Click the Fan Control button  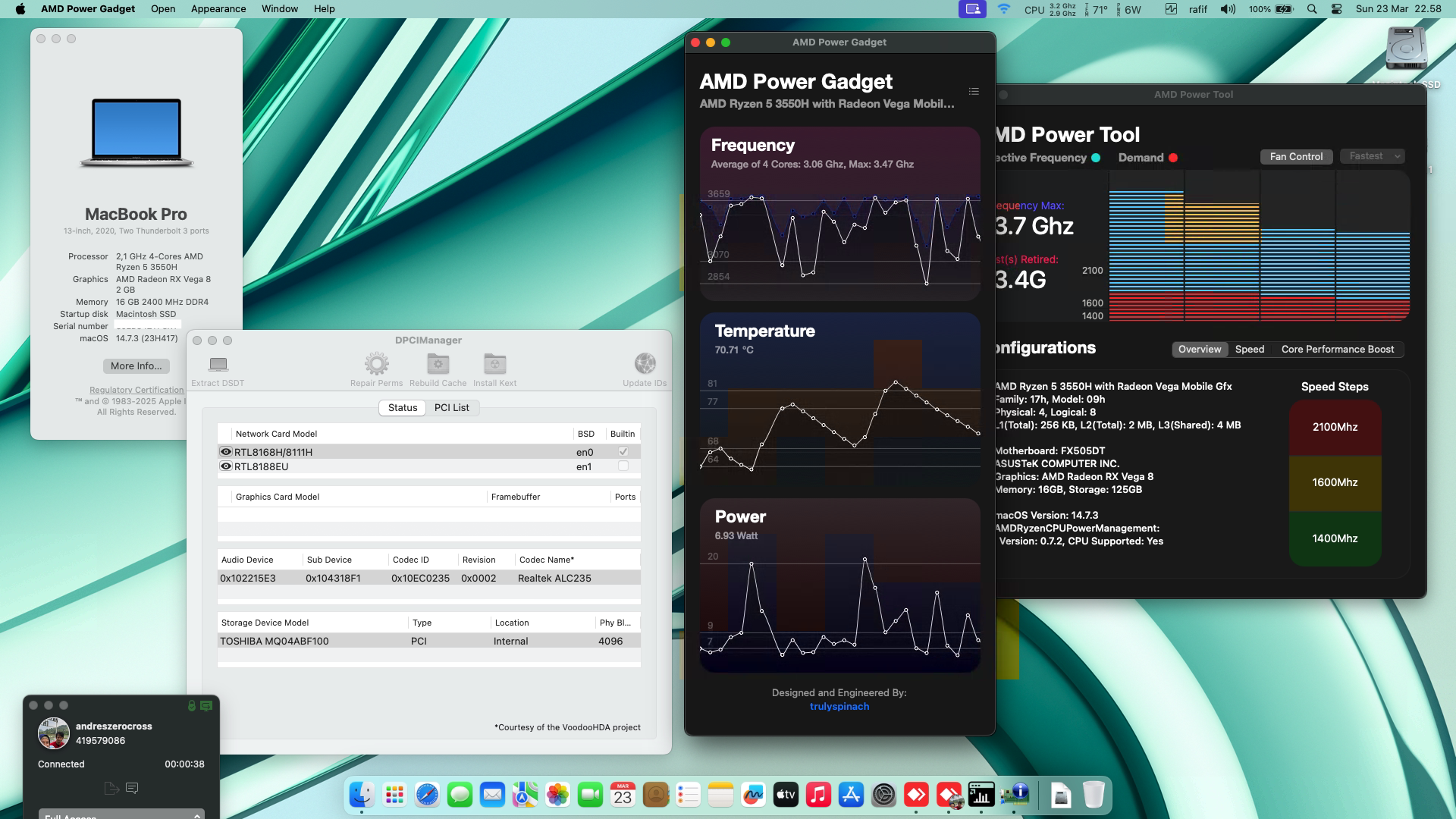point(1297,156)
